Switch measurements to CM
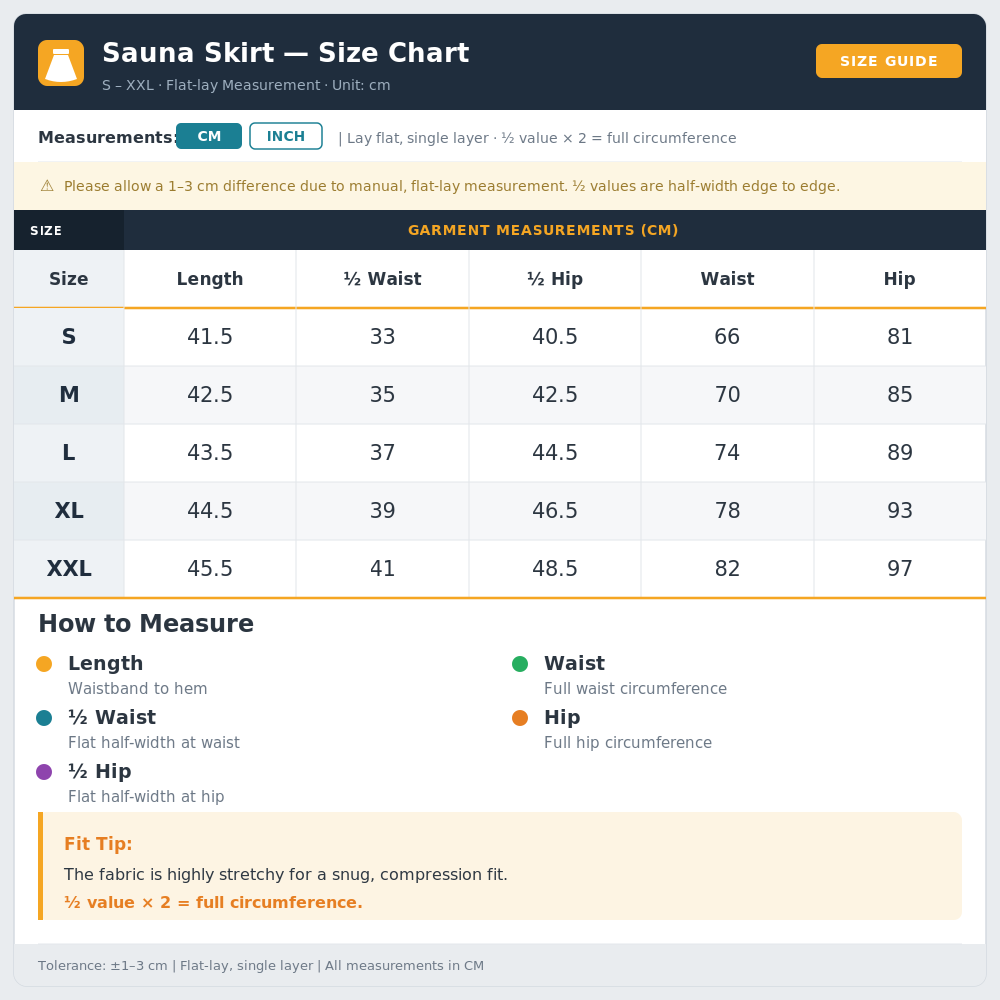 [209, 136]
